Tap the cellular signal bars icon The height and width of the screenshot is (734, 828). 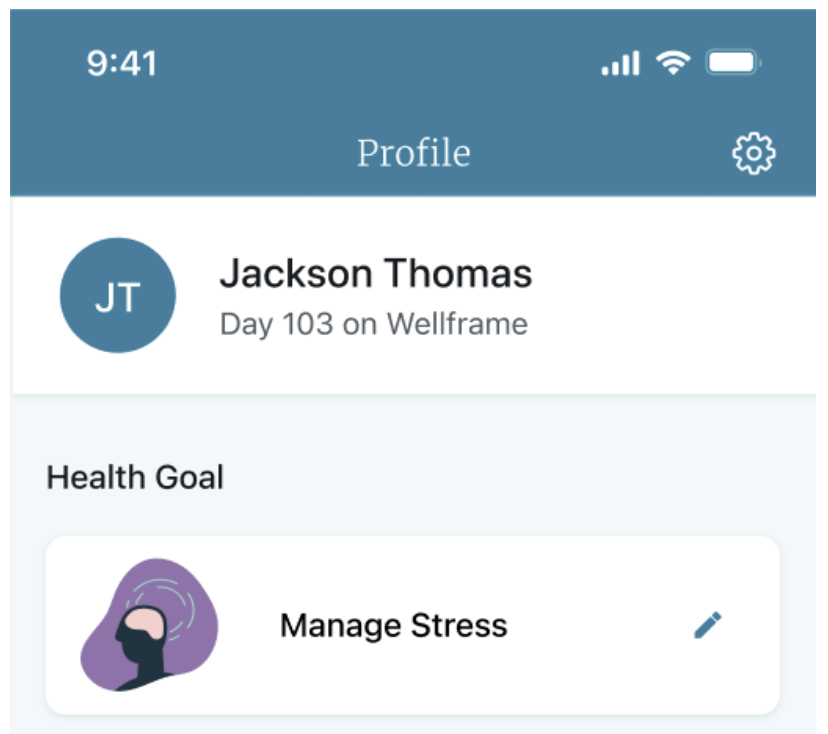click(620, 65)
